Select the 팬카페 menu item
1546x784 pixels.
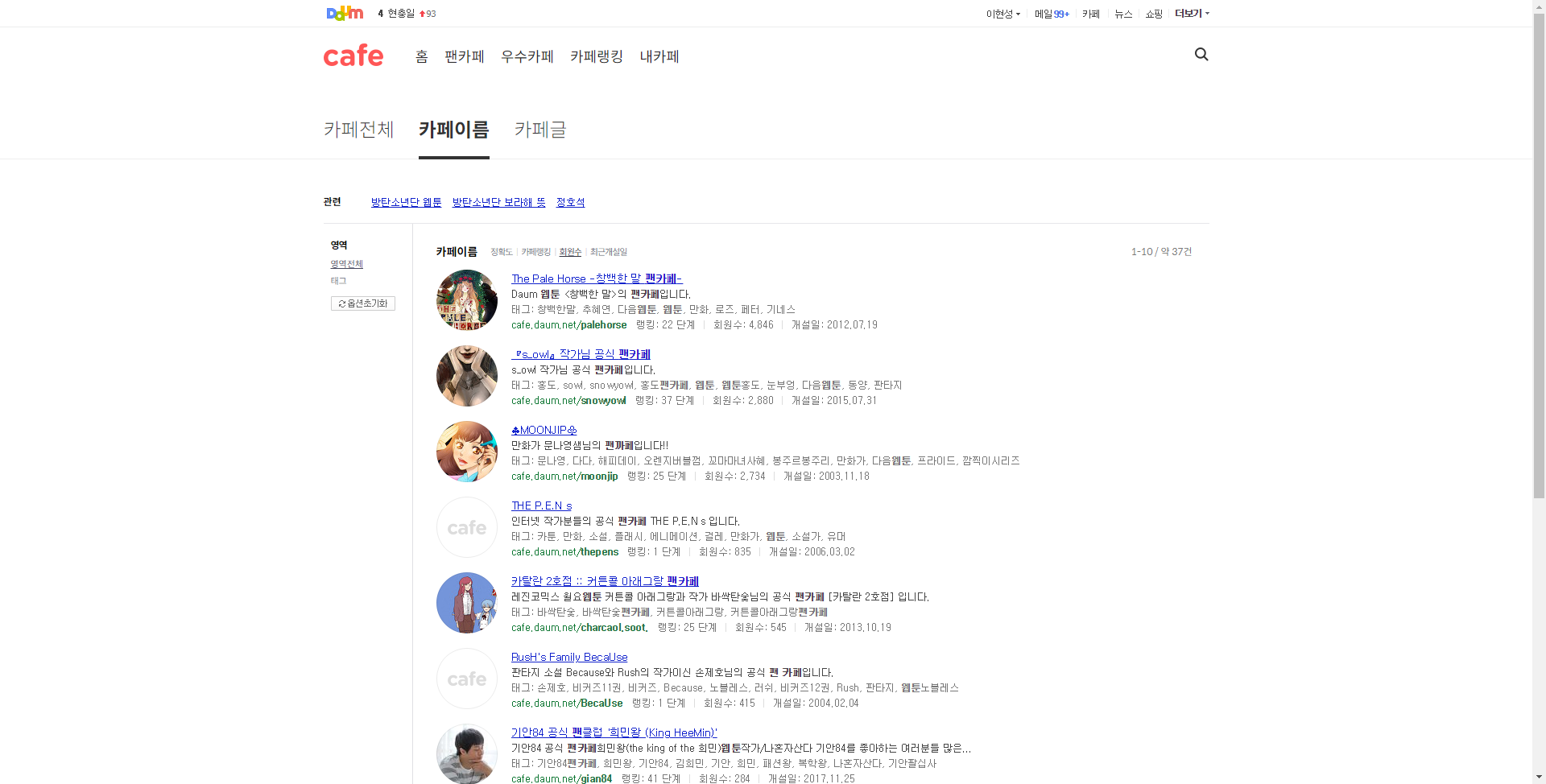coord(465,56)
